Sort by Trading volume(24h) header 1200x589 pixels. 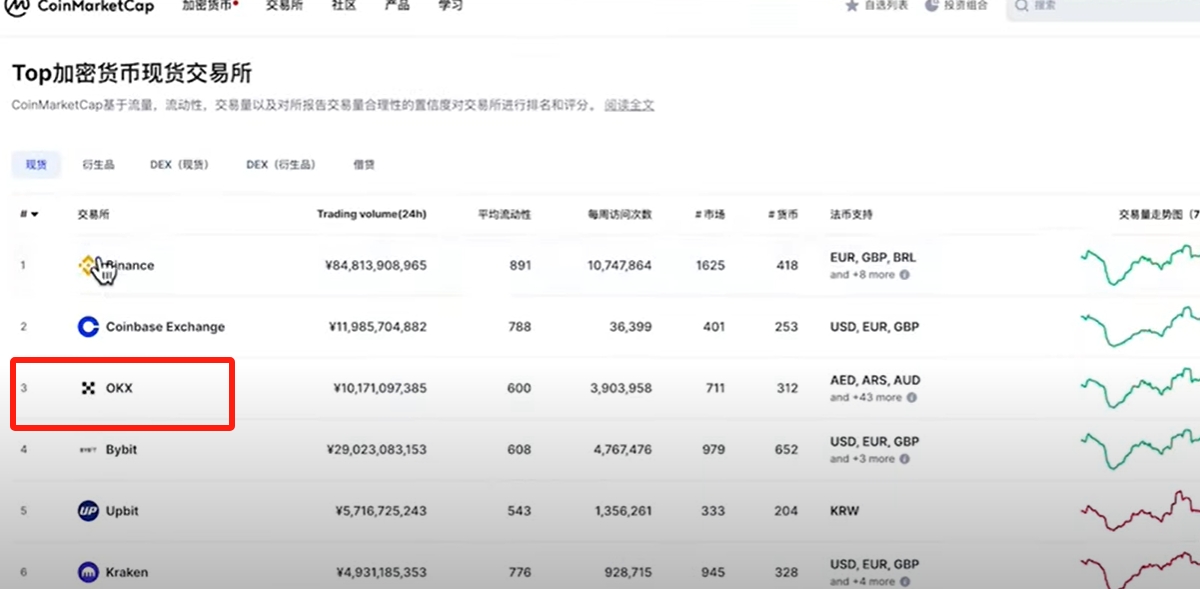[372, 214]
